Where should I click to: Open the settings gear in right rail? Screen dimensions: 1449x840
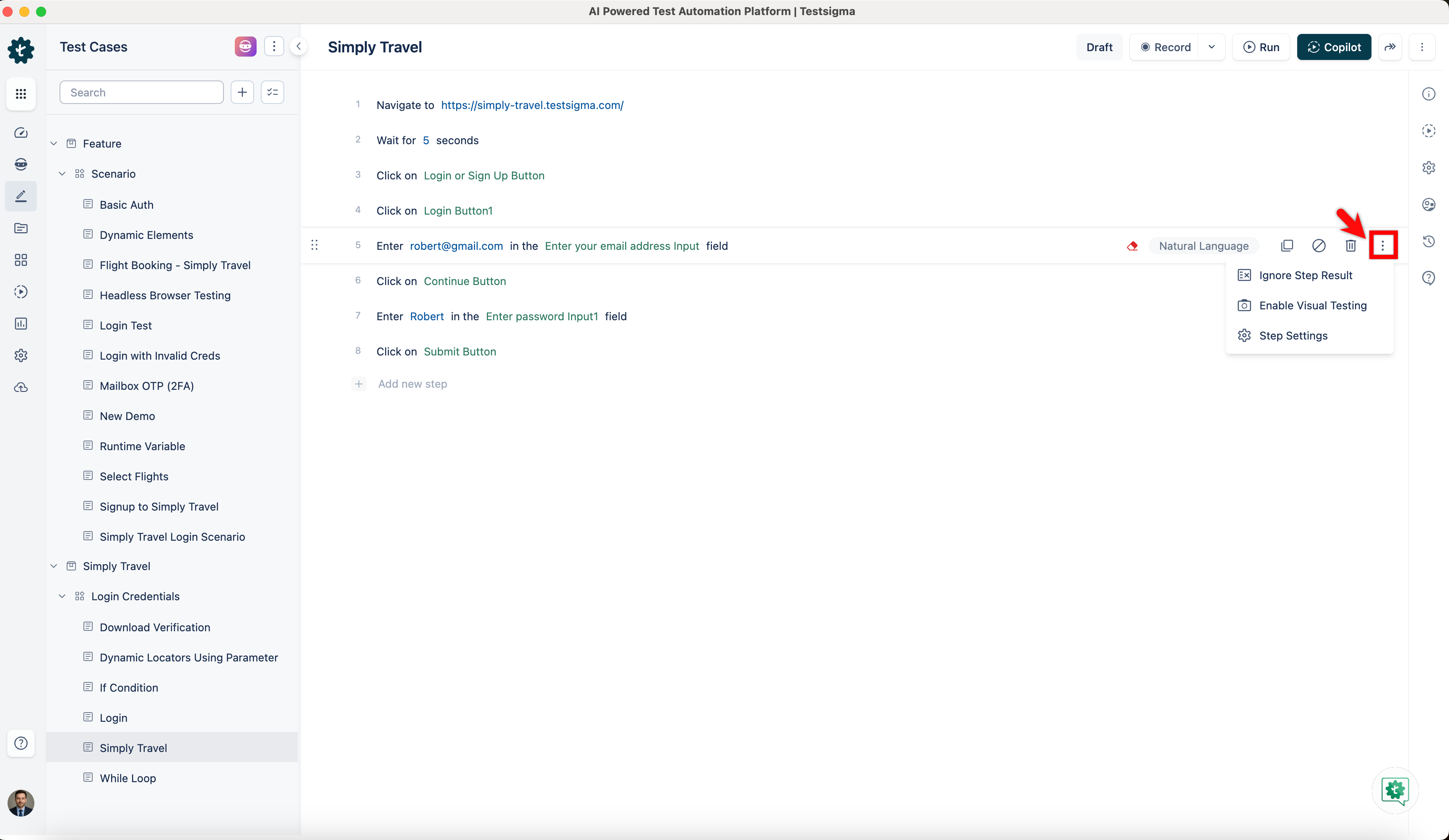pyautogui.click(x=1429, y=168)
